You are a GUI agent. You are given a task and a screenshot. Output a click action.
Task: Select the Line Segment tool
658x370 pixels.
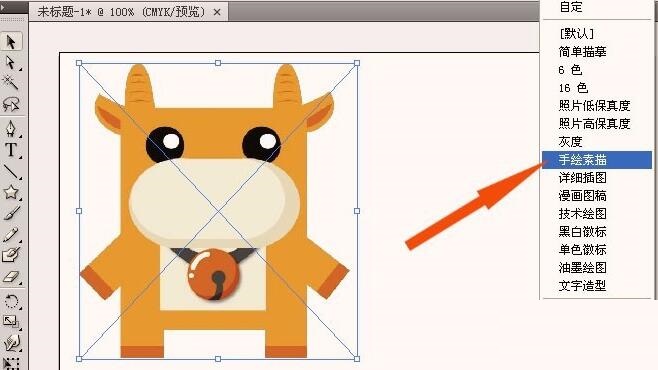[x=11, y=171]
